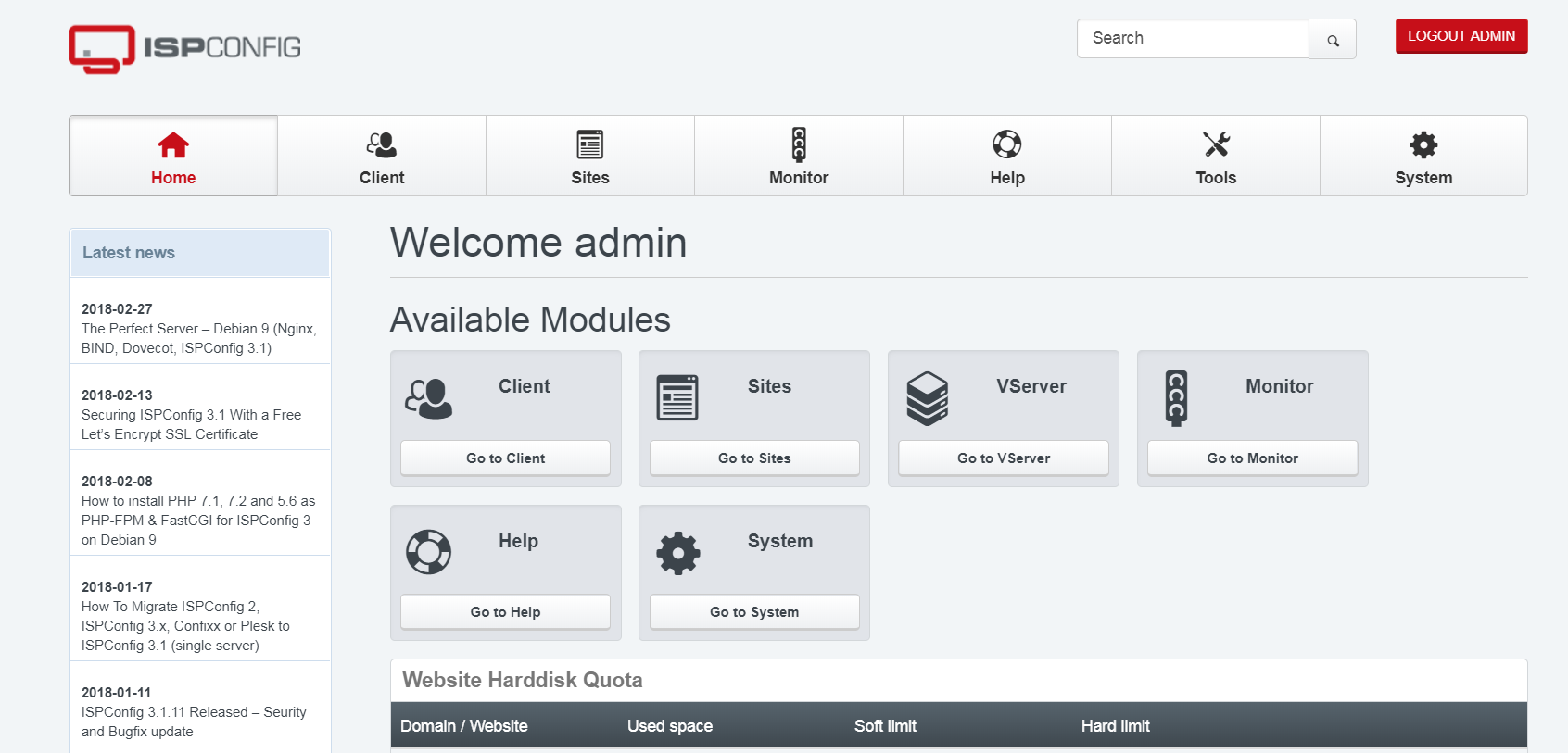Switch to the Tools tab label
The image size is (1568, 753).
coord(1216,178)
